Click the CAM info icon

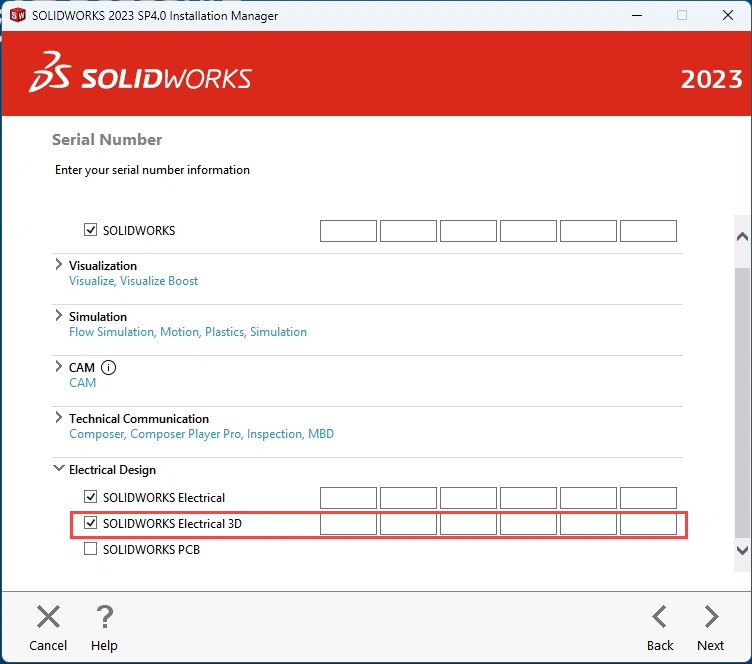[x=108, y=368]
